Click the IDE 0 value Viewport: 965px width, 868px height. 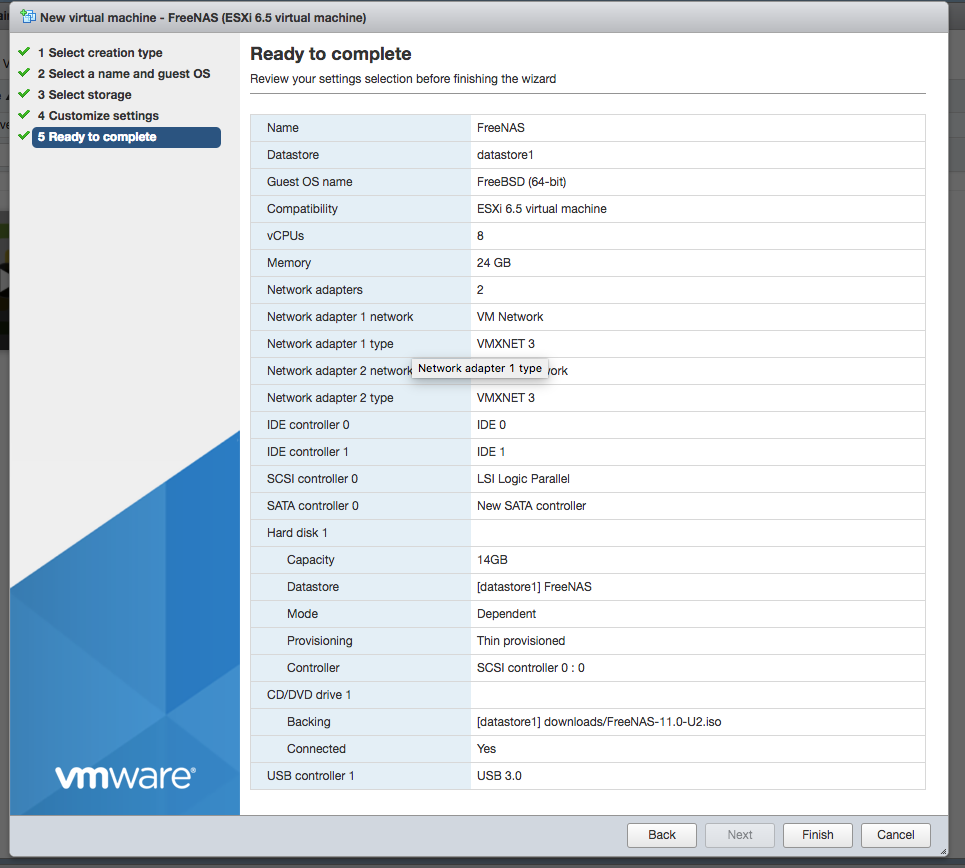491,425
